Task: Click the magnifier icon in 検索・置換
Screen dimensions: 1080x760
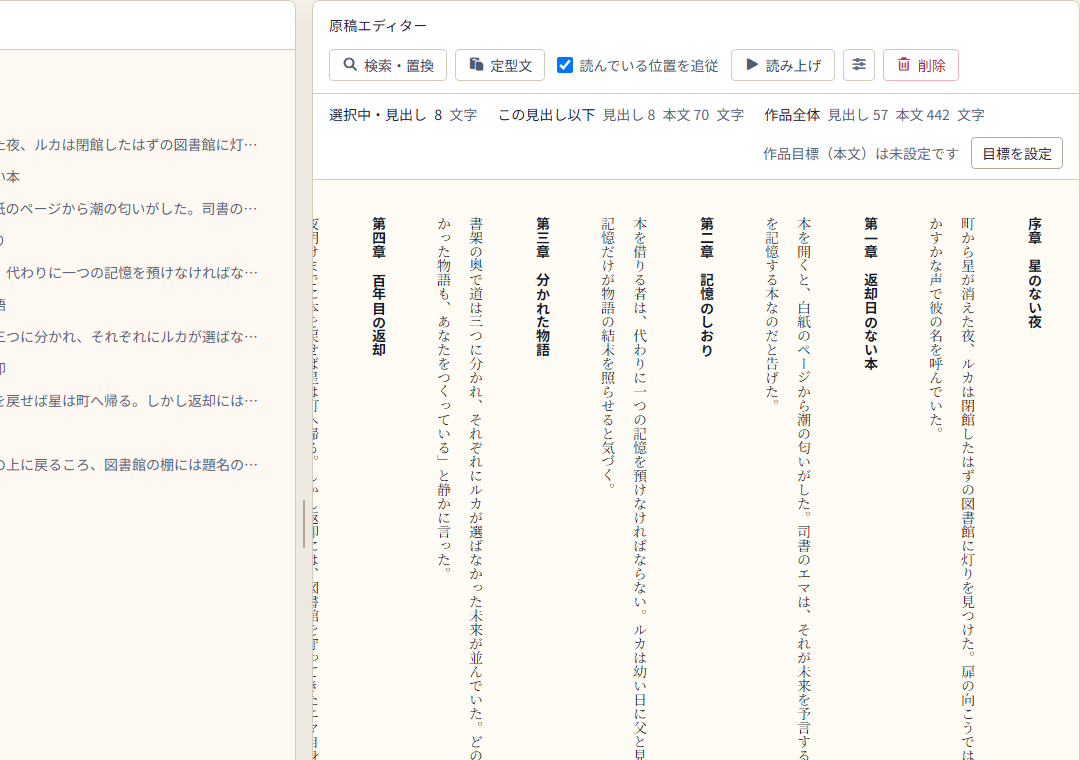Action: pyautogui.click(x=350, y=65)
